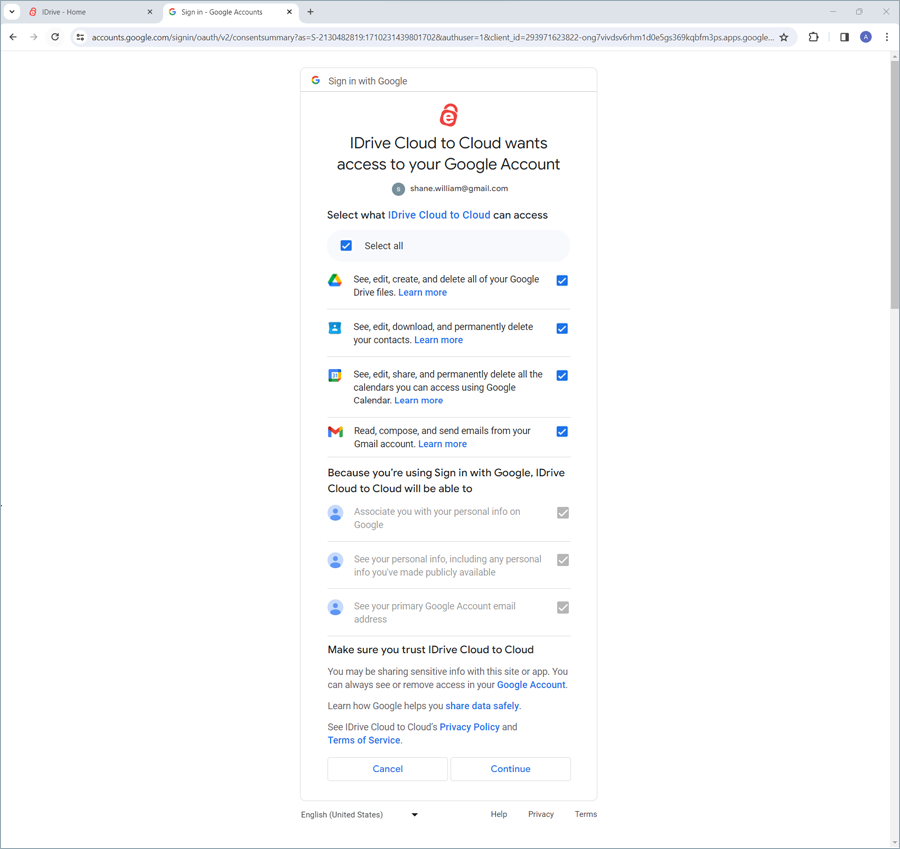Open the Google Account link
Screen dimensions: 900x849
point(531,685)
